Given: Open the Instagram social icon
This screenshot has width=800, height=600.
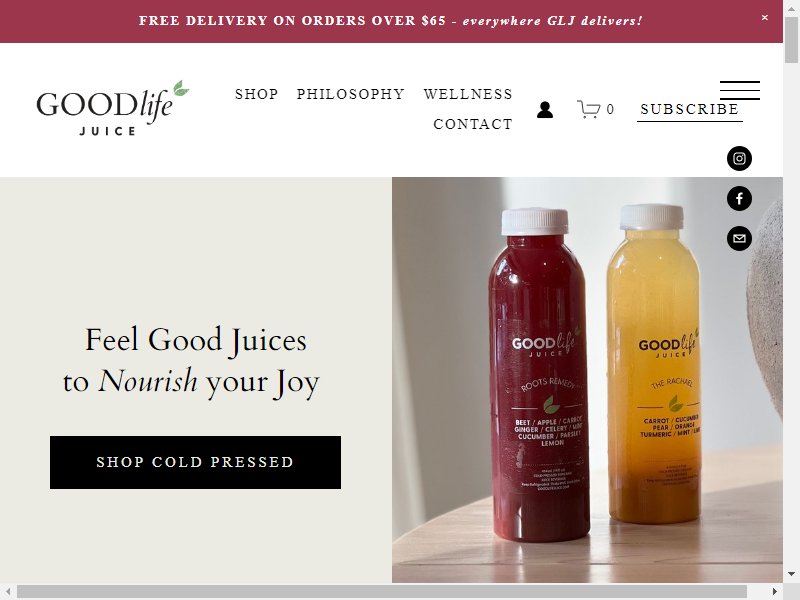Looking at the screenshot, I should [739, 158].
